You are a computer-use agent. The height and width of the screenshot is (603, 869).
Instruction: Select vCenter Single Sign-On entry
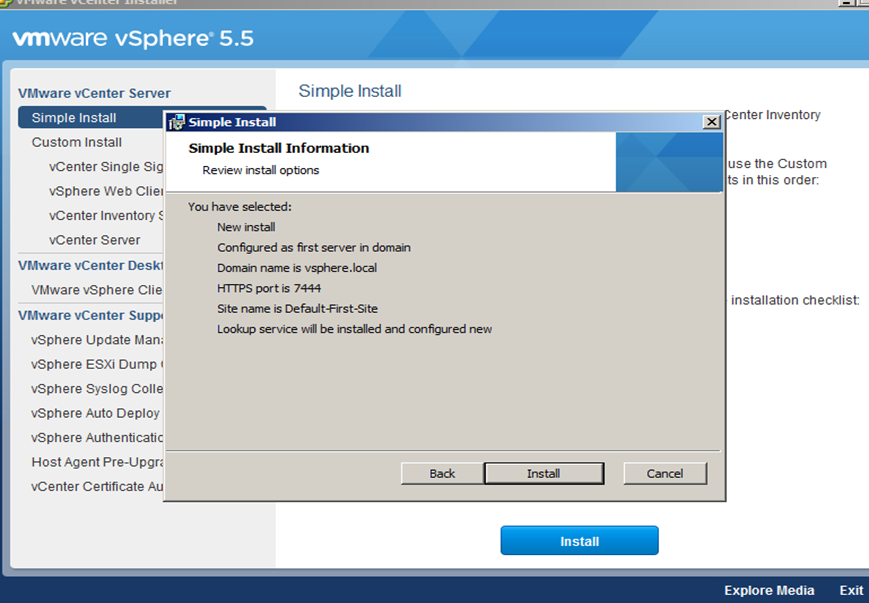coord(106,166)
